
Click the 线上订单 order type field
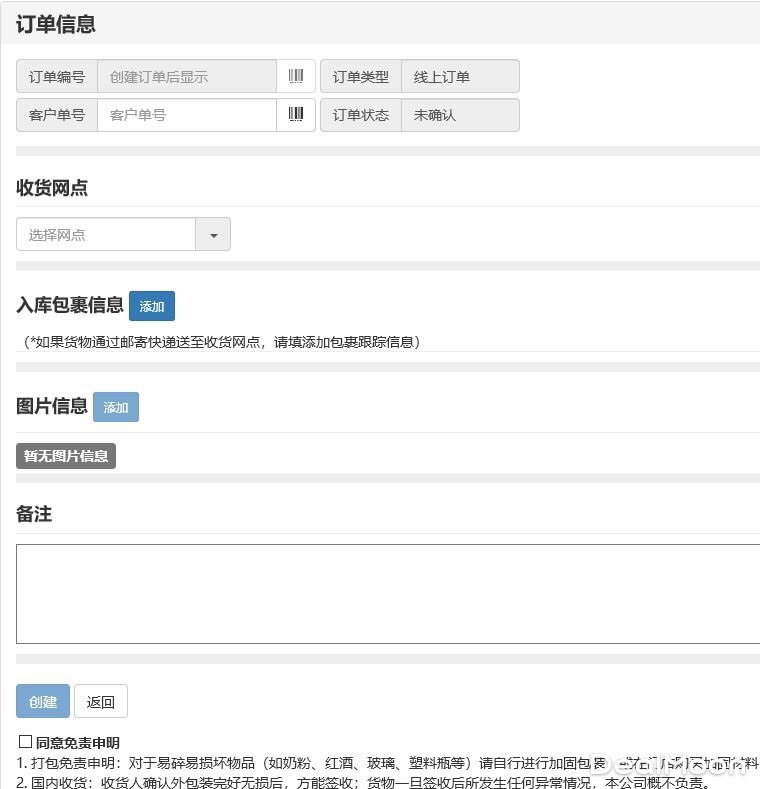pyautogui.click(x=460, y=77)
